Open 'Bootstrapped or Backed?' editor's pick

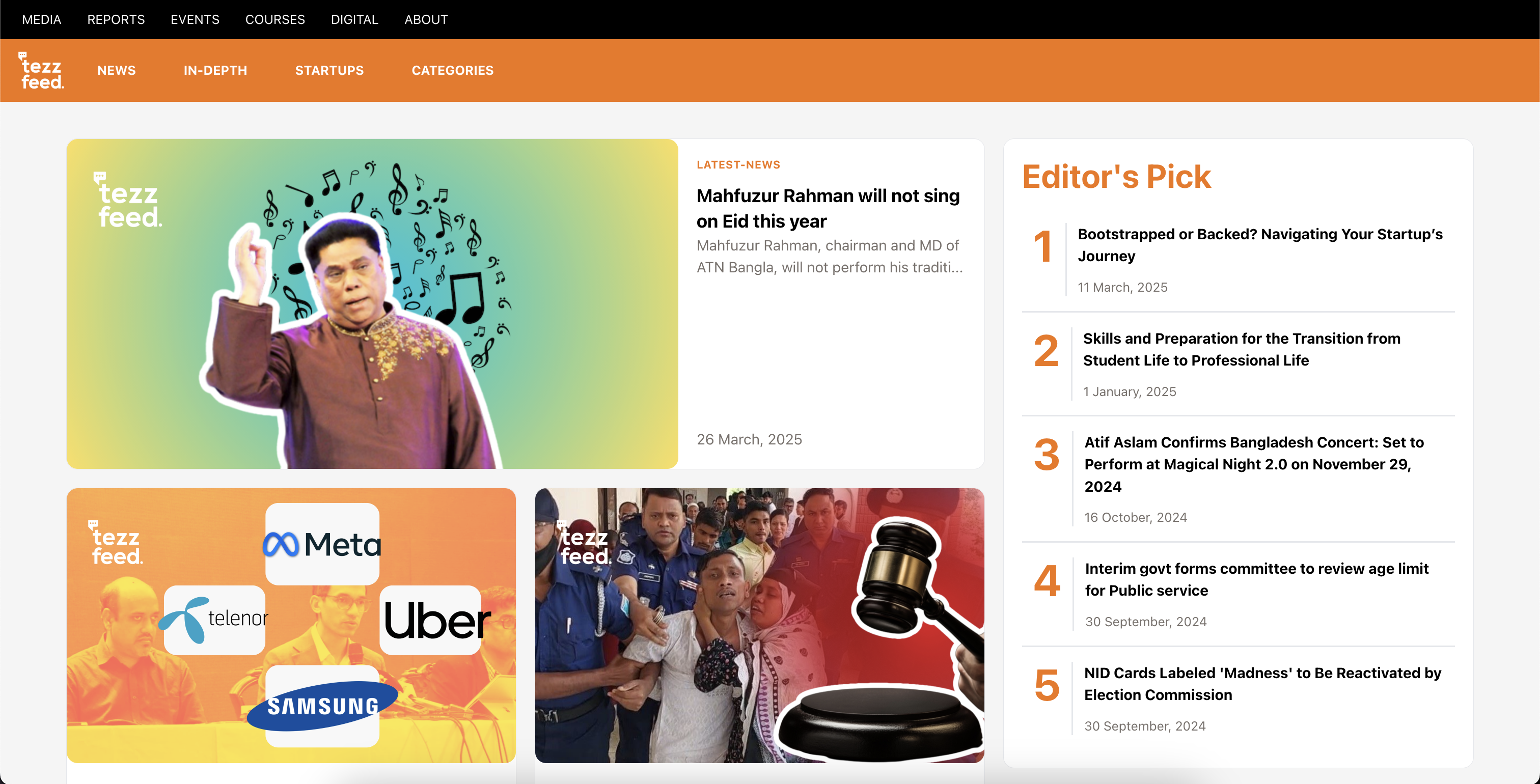[x=1259, y=245]
